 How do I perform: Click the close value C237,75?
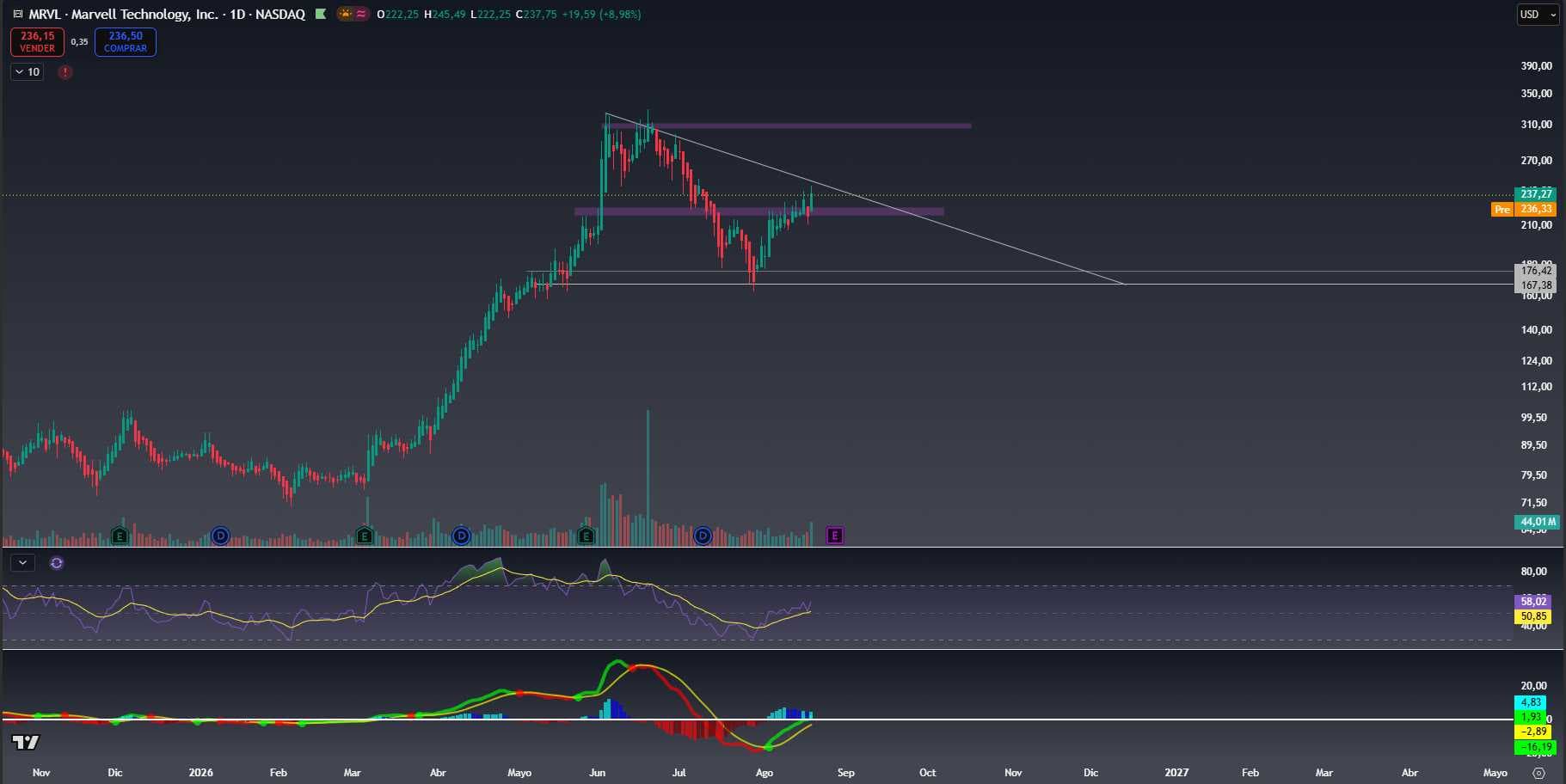pyautogui.click(x=536, y=14)
